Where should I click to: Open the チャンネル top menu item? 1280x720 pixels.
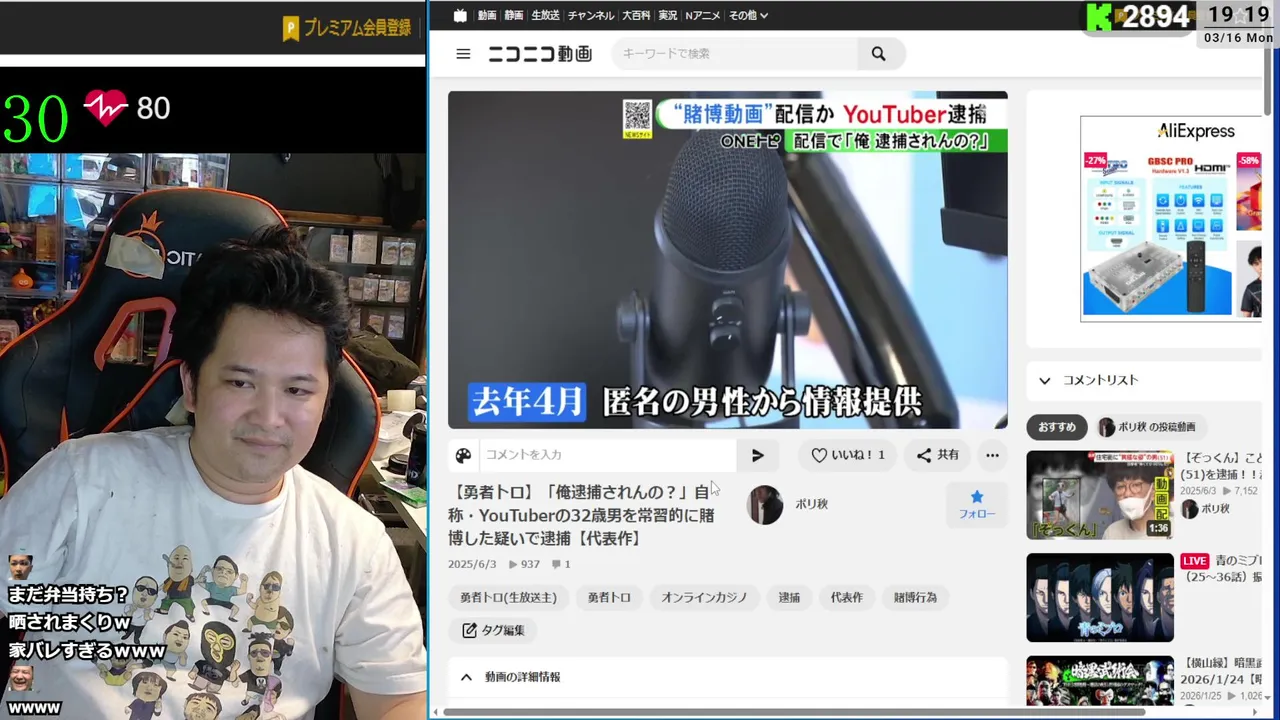pyautogui.click(x=591, y=15)
